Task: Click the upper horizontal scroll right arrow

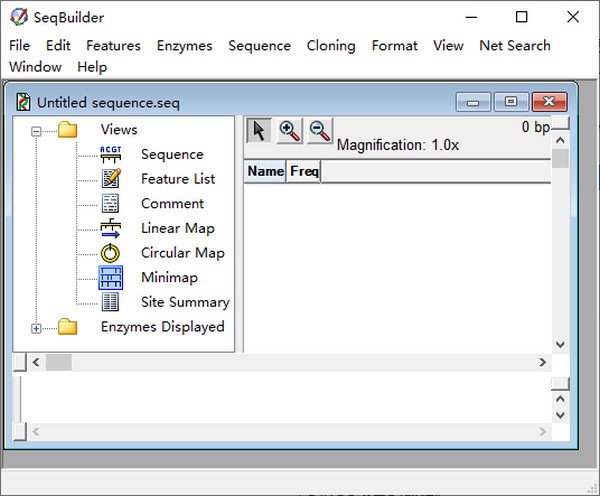Action: 543,362
